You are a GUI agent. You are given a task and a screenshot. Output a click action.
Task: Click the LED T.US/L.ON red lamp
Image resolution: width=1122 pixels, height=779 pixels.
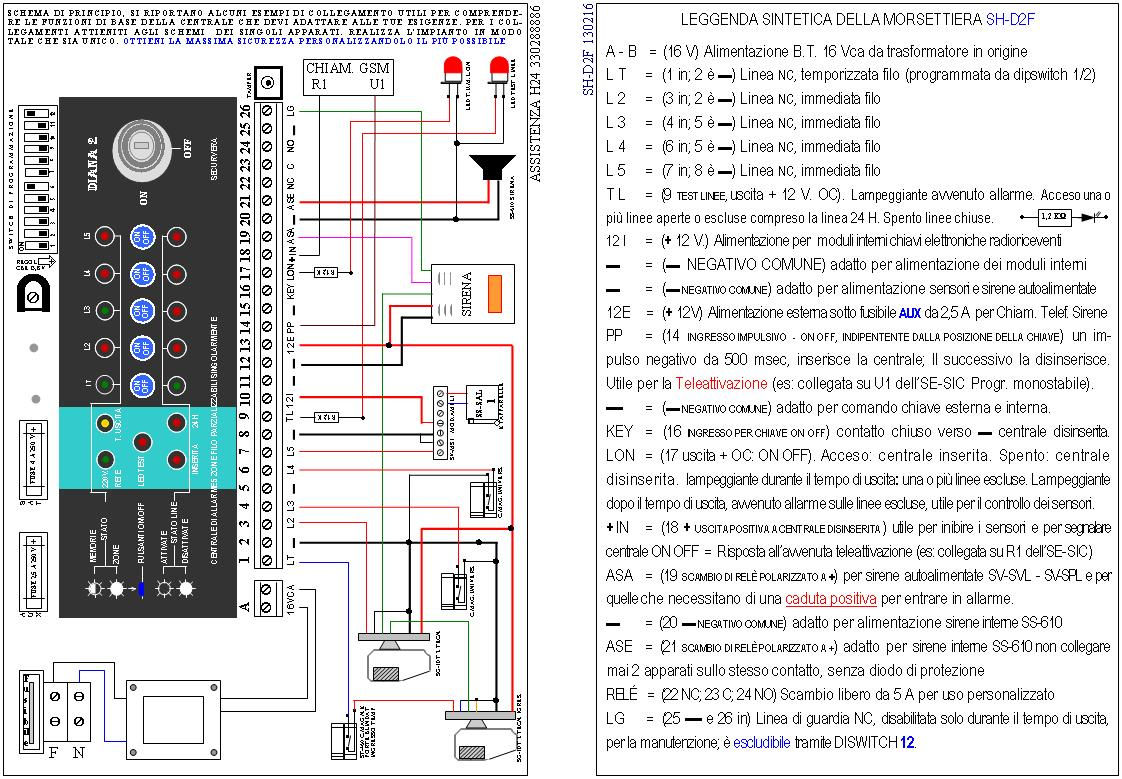pyautogui.click(x=452, y=72)
